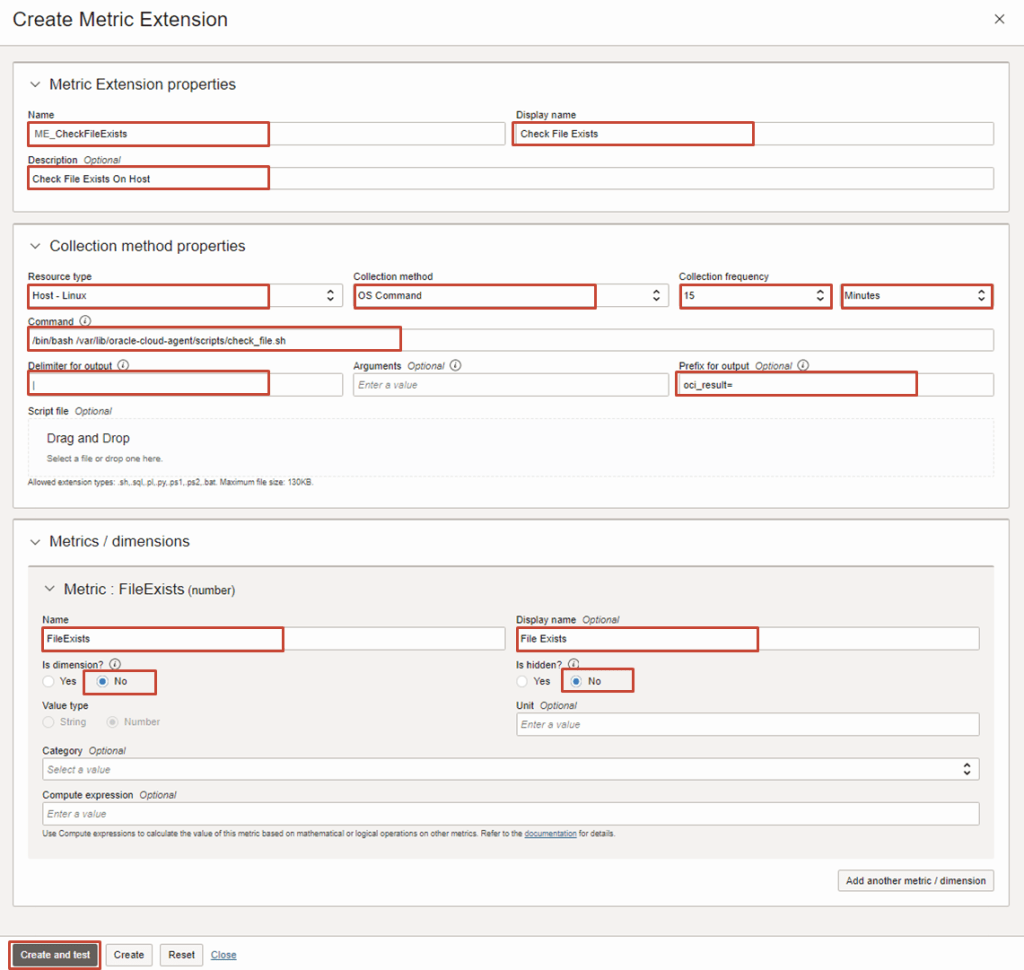The height and width of the screenshot is (970, 1024).
Task: Close the Create Metric Extension dialog with X
Action: coord(999,20)
